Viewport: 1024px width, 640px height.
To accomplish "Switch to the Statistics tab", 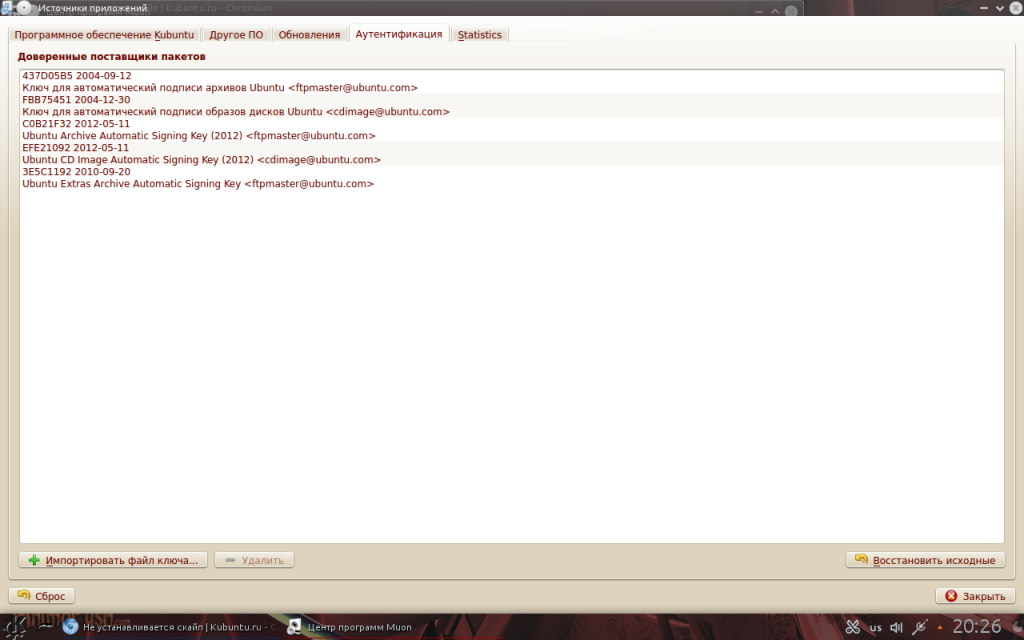I will [x=479, y=35].
